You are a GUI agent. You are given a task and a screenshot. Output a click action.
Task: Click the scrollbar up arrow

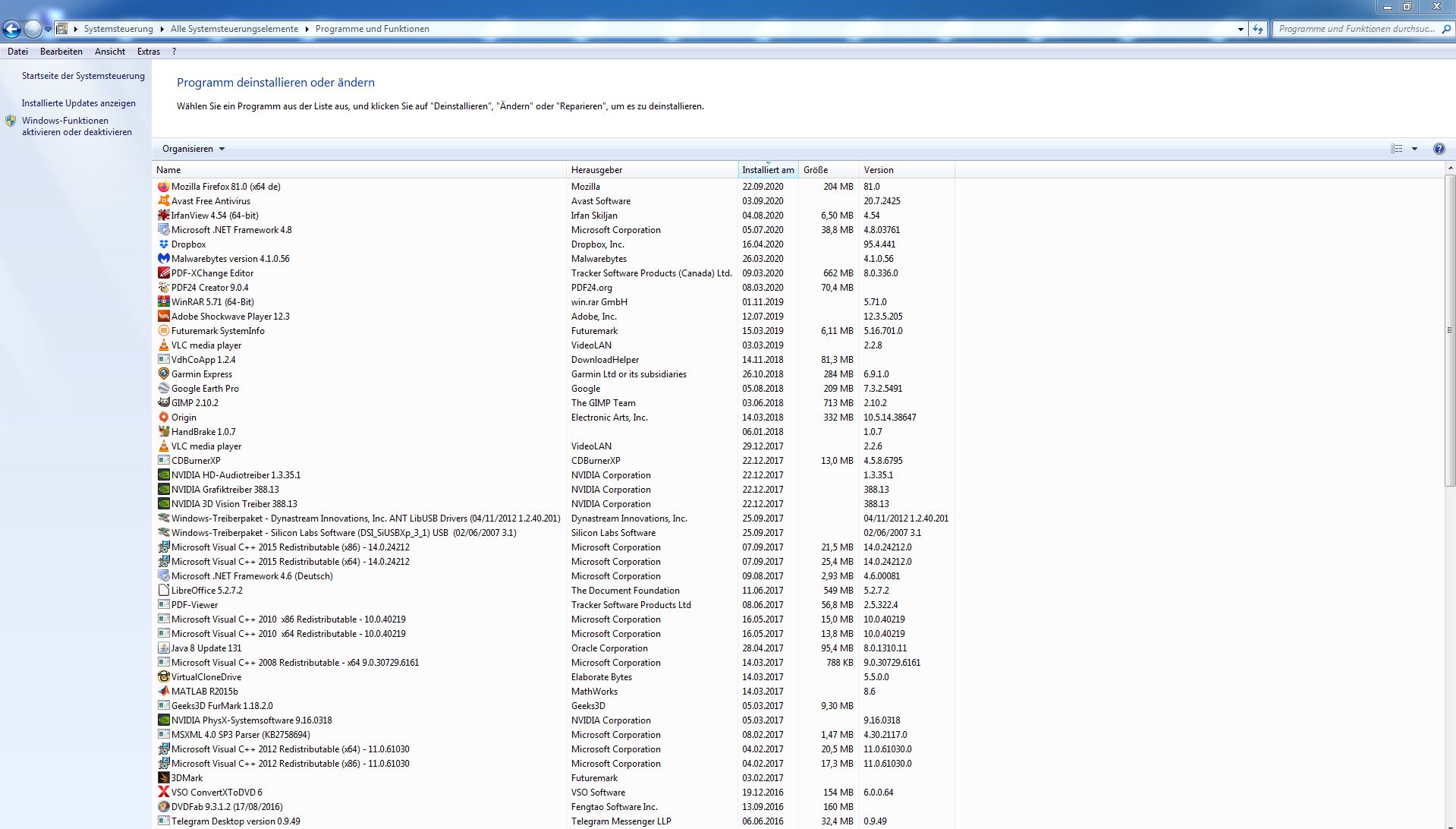[1449, 168]
